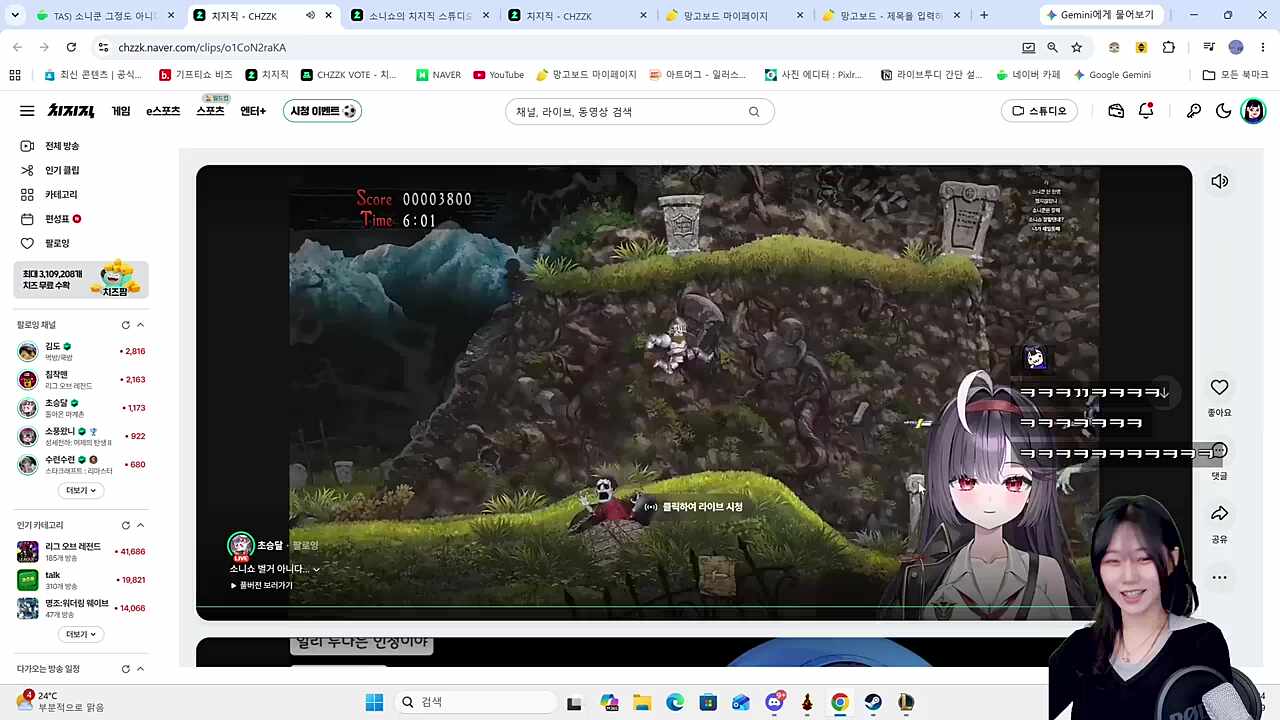Open the 치즈팜 promotional banner

(81, 279)
